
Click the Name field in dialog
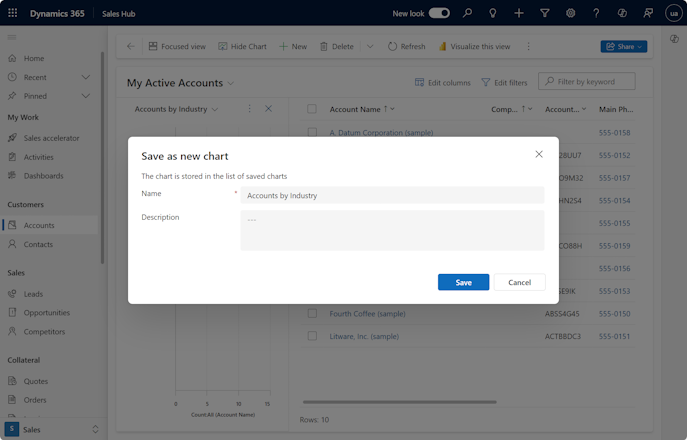[x=392, y=195]
